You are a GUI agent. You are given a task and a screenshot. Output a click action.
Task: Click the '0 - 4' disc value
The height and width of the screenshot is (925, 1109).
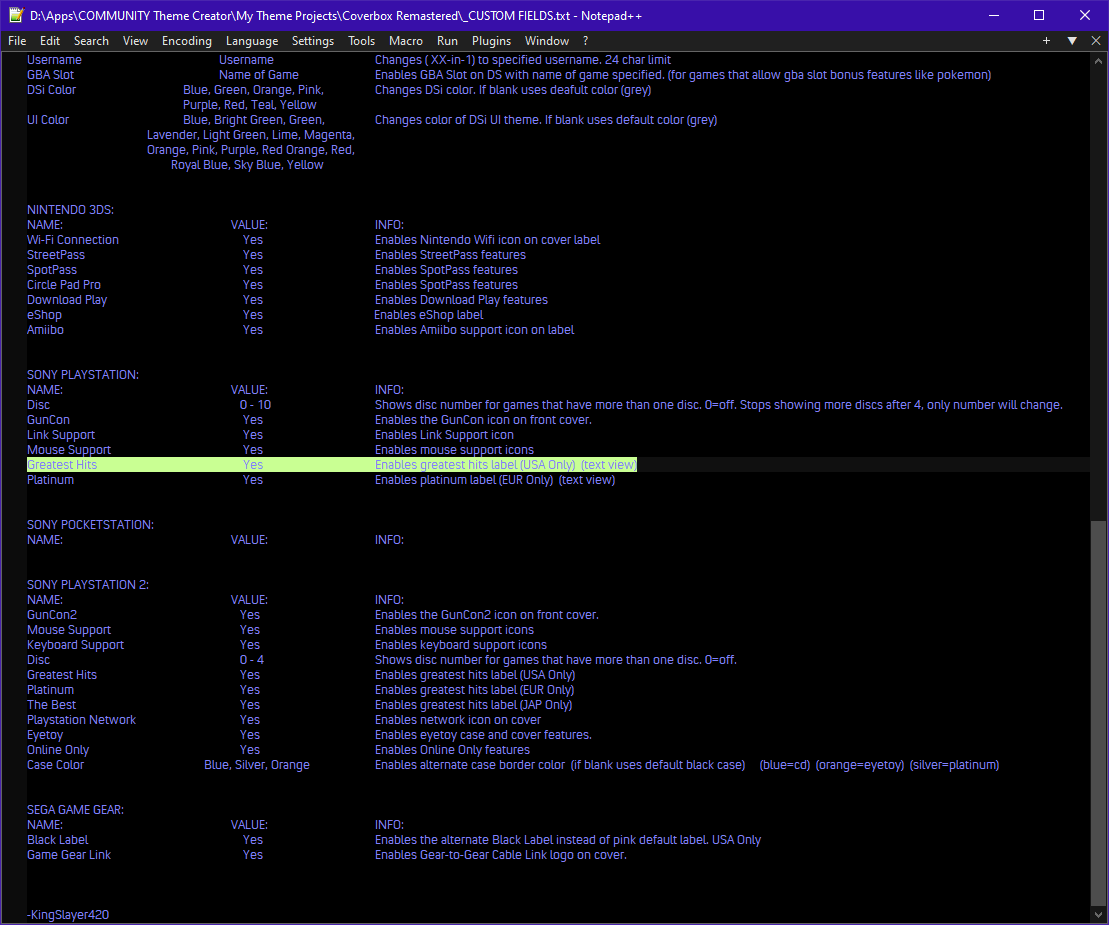click(252, 660)
